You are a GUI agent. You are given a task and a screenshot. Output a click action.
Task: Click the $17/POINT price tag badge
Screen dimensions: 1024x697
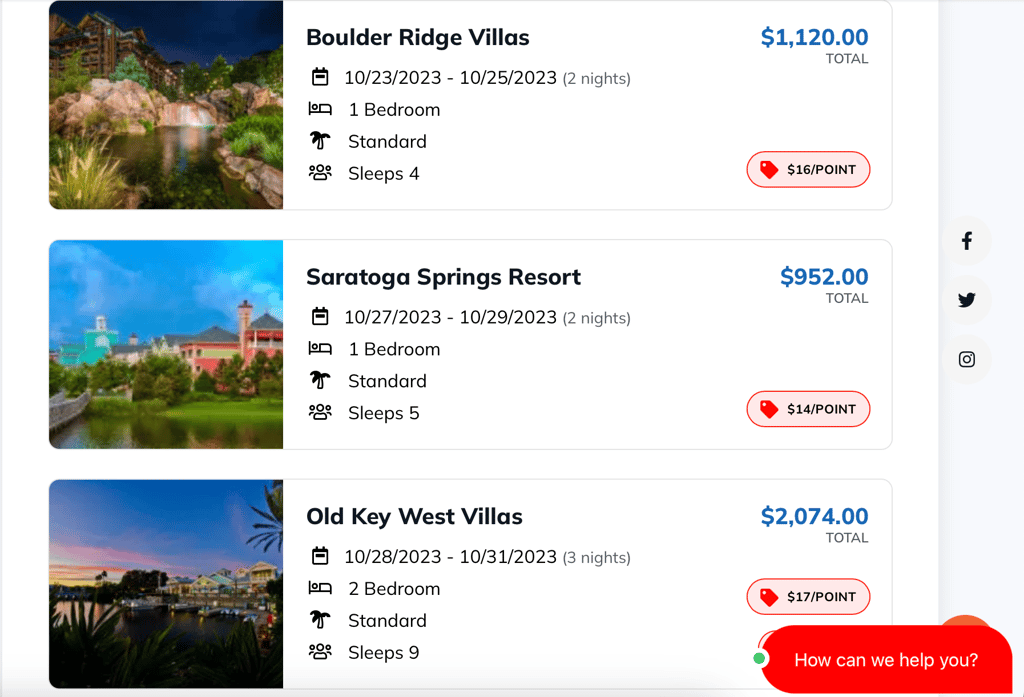[808, 597]
